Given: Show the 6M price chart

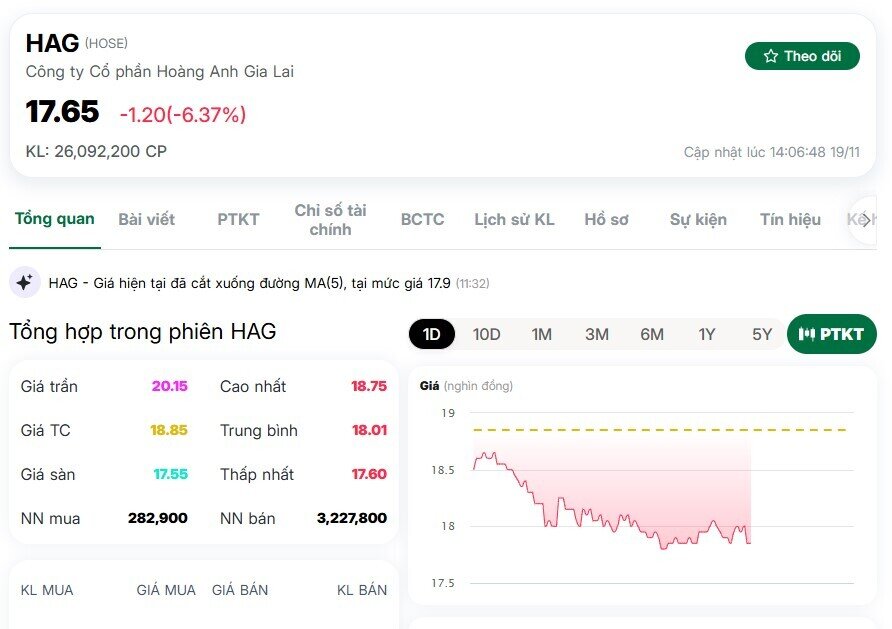Looking at the screenshot, I should [x=652, y=334].
